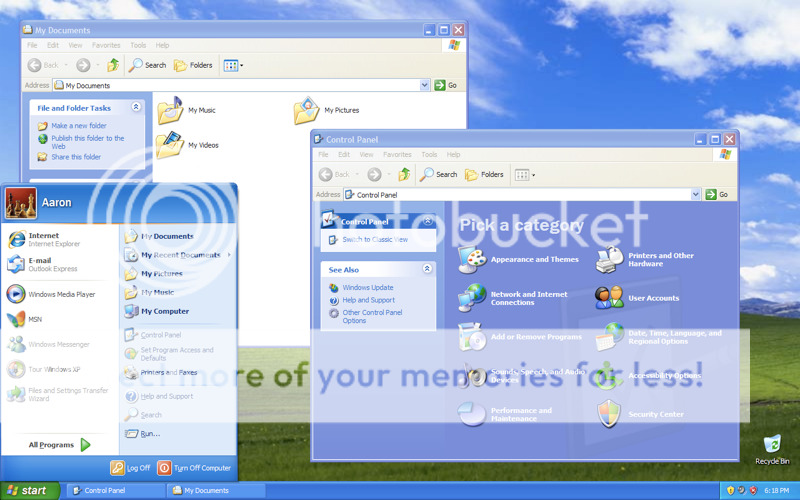Expand My Recent Documents submenu
The width and height of the screenshot is (800, 500).
click(229, 255)
